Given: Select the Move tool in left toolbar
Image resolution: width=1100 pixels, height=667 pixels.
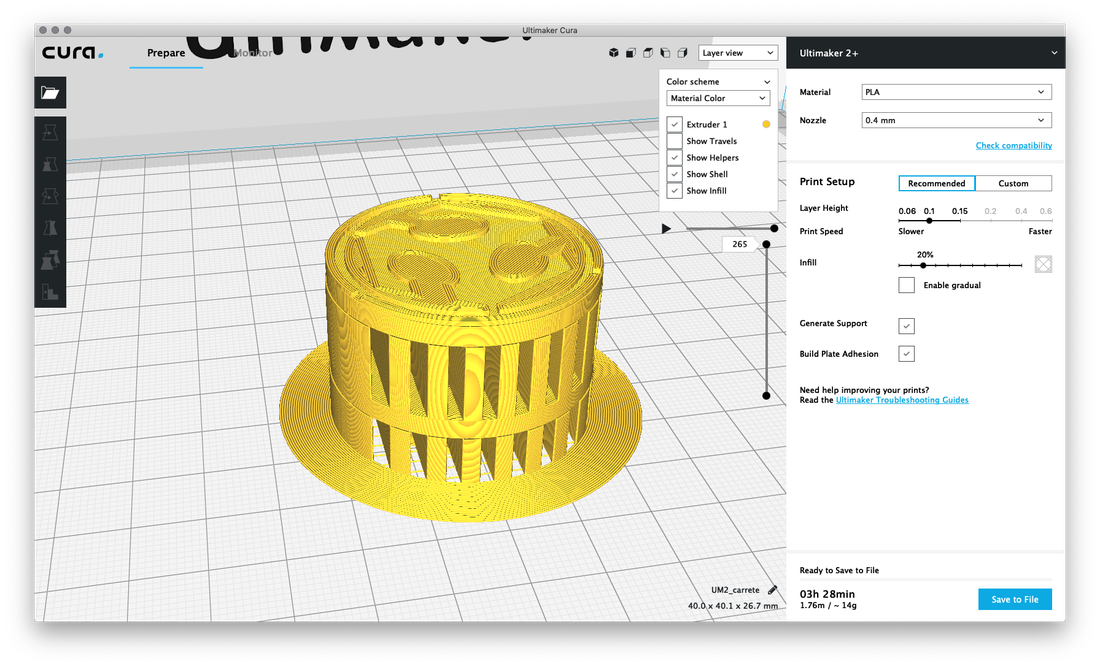Looking at the screenshot, I should click(50, 132).
